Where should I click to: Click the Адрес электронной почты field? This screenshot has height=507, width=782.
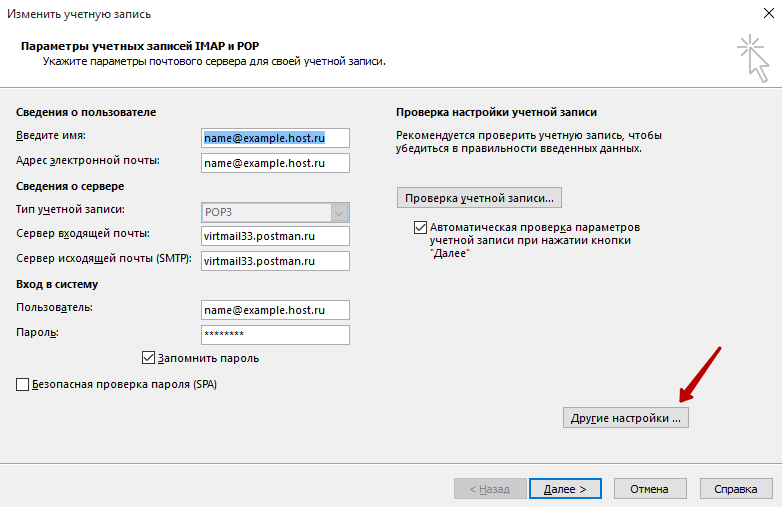coord(275,163)
